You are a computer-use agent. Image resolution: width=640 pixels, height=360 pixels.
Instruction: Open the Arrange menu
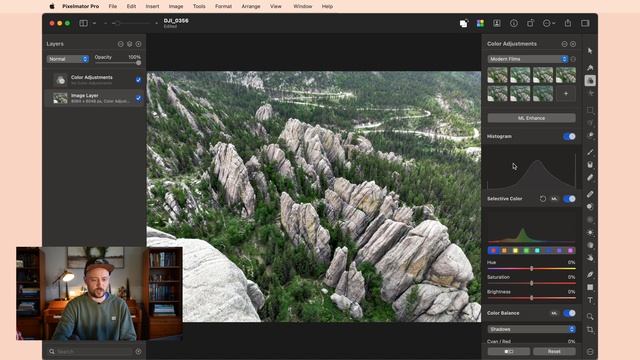[x=251, y=6]
